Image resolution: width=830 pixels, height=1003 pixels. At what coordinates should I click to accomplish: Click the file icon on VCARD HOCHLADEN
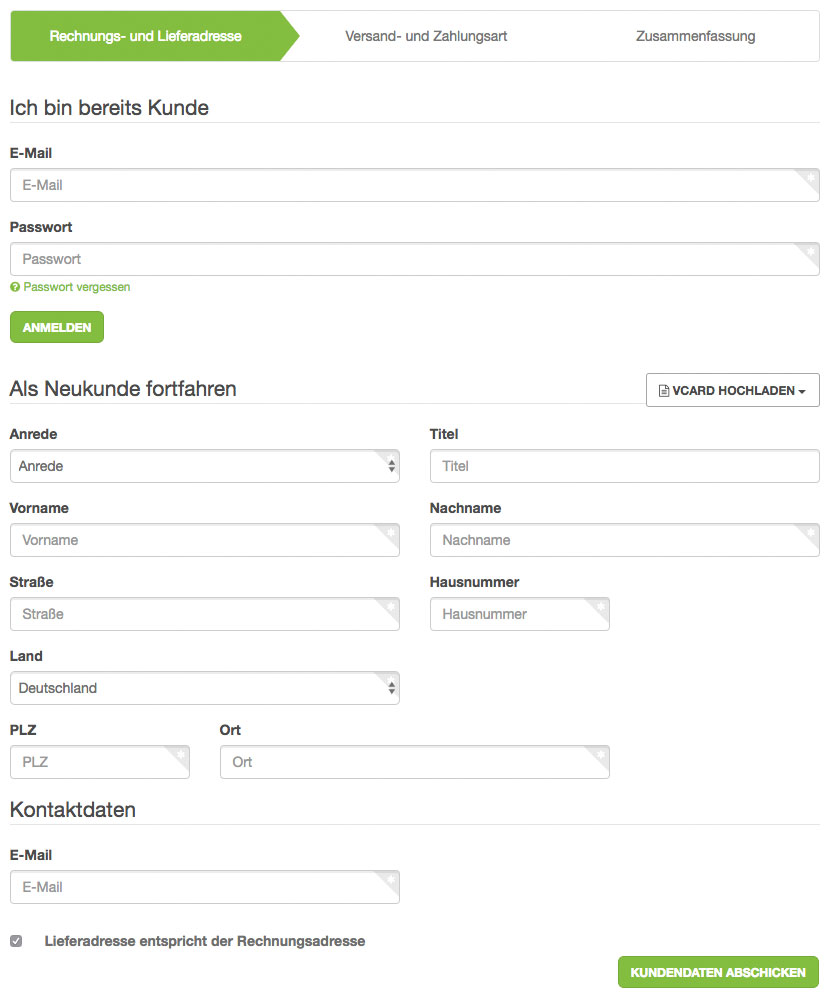click(663, 390)
